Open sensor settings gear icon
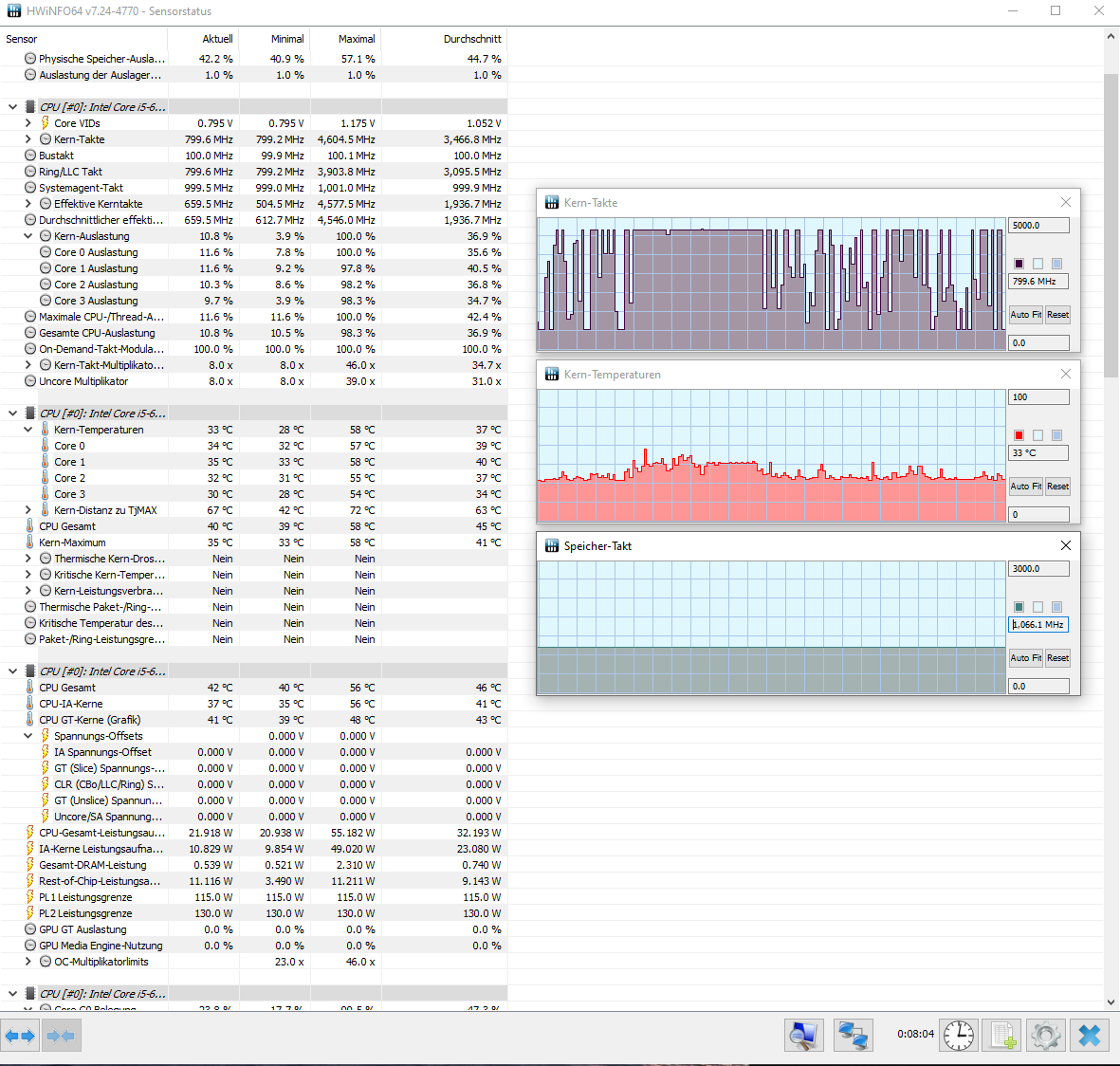 point(1046,1036)
